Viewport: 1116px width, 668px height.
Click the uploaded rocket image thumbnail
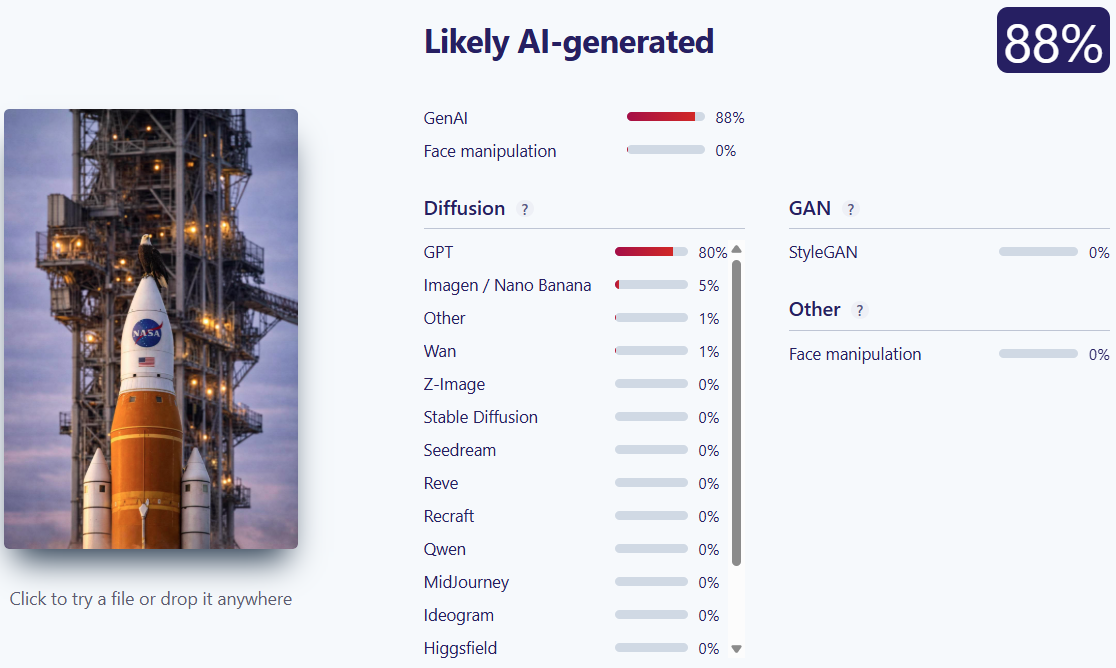[151, 329]
